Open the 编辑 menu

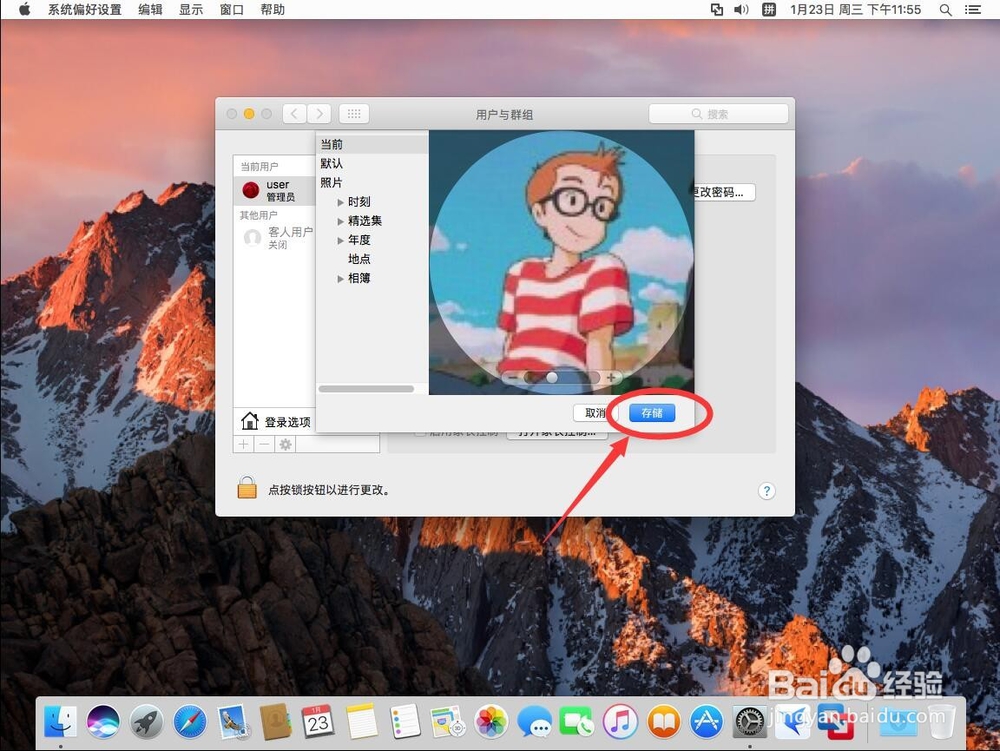[151, 10]
